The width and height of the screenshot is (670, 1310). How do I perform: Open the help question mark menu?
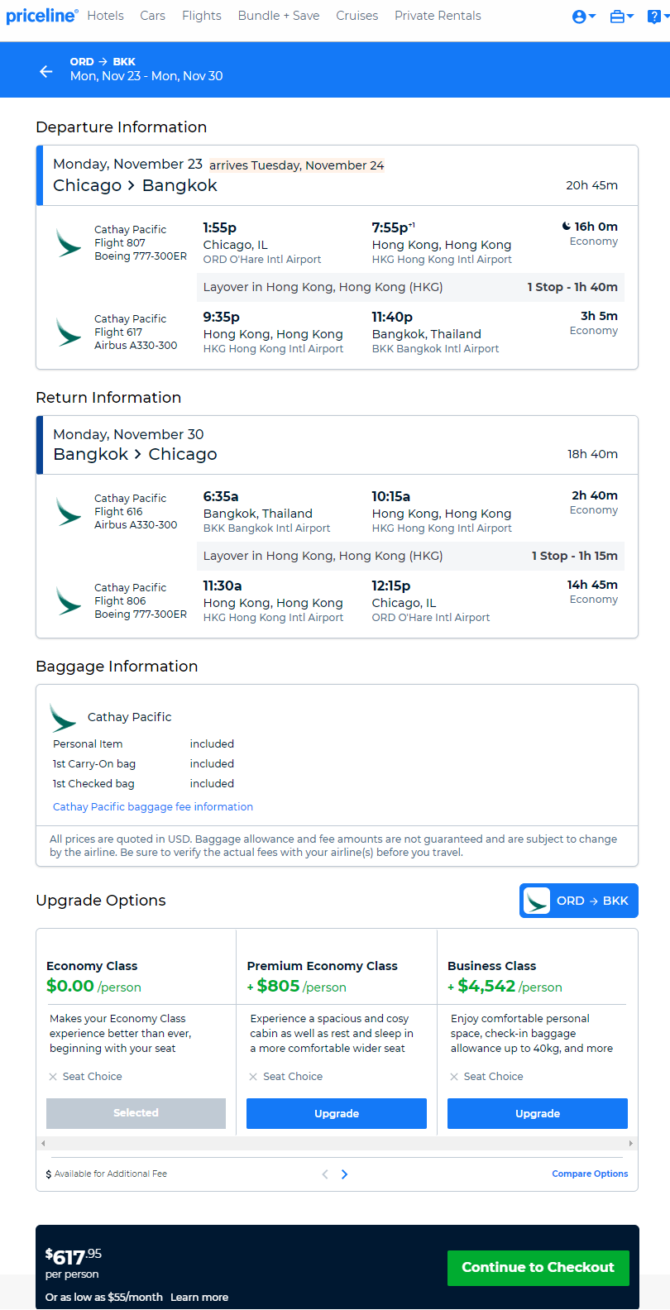click(655, 16)
